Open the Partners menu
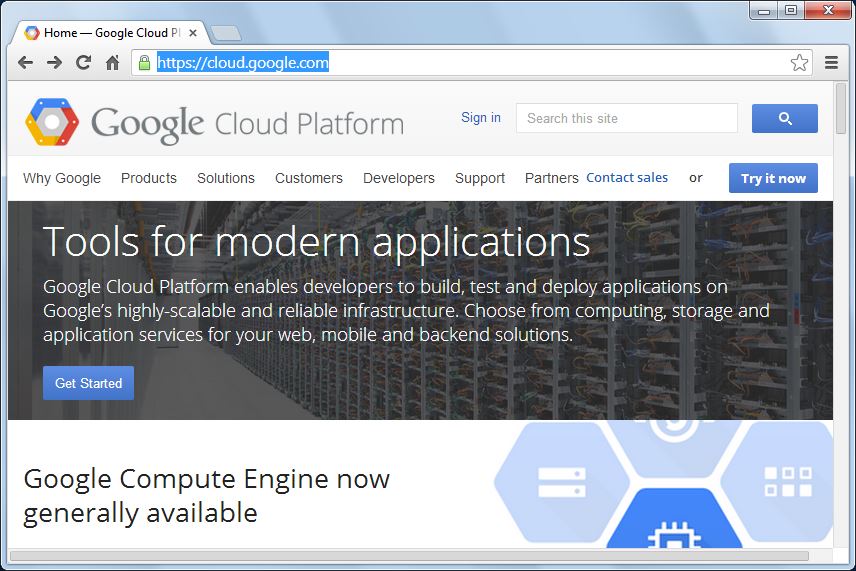Screen dimensions: 856x571 (551, 179)
